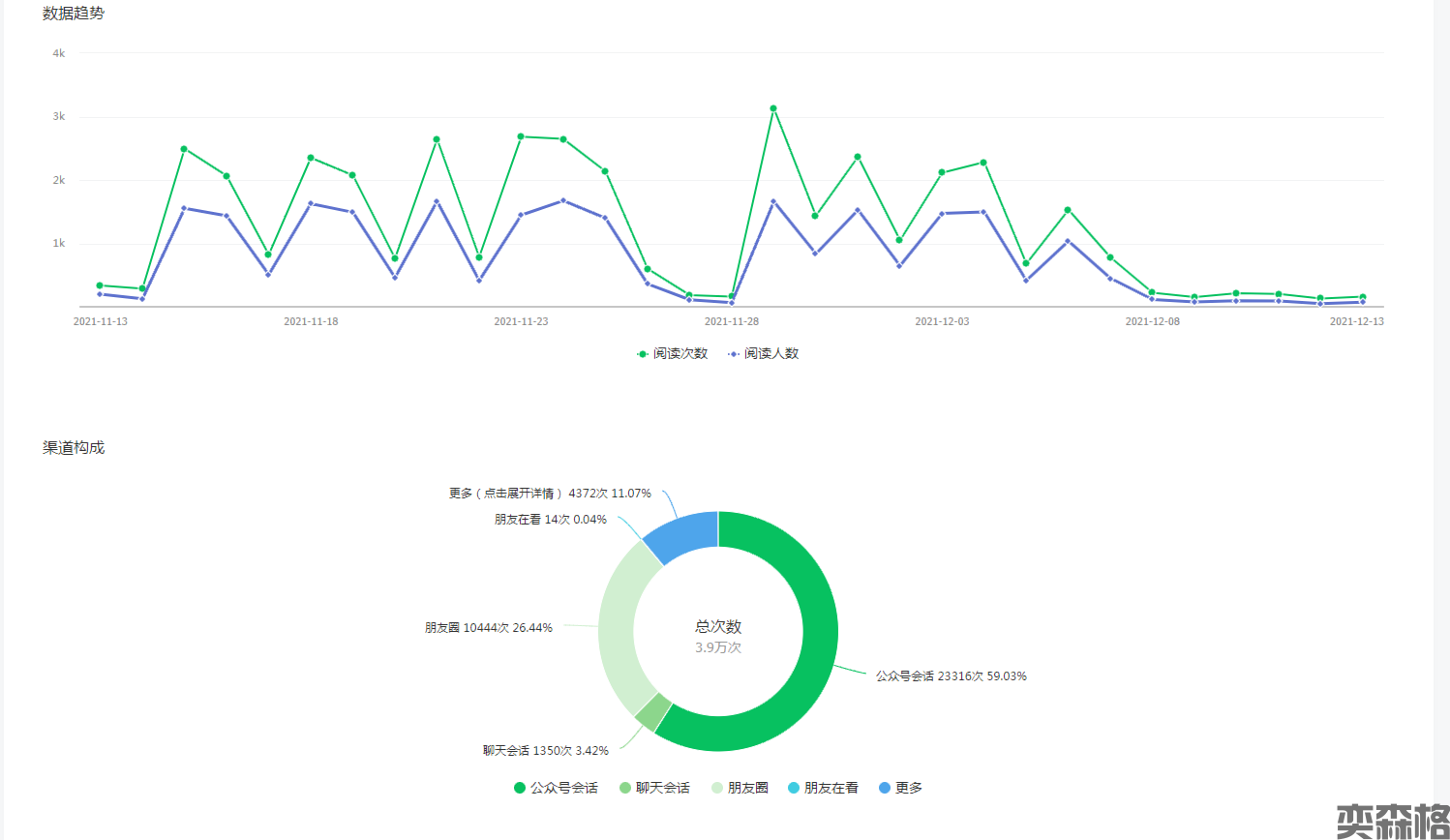The image size is (1450, 840).
Task: Click the highest 阅读次数 point above 3k
Action: pyautogui.click(x=773, y=108)
